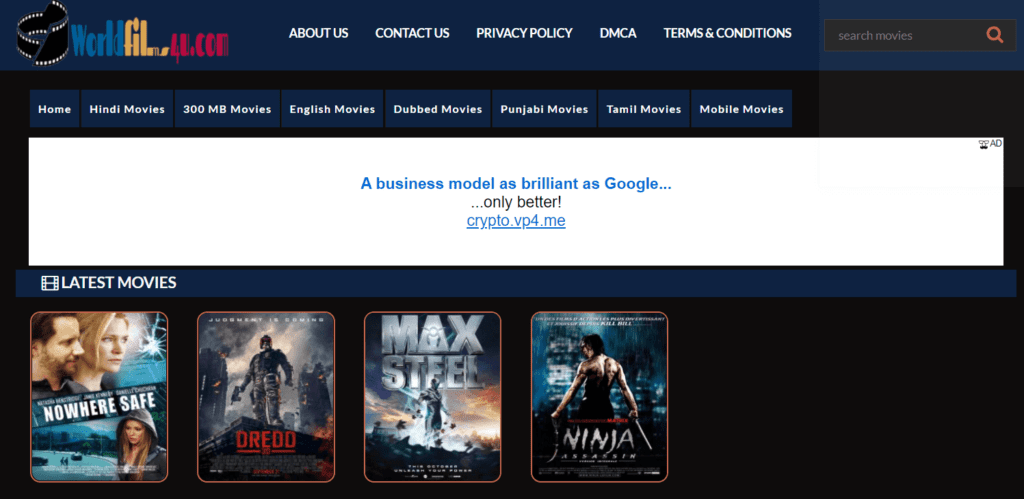Click the WorldFilms4u.com site logo
This screenshot has height=499, width=1024.
pyautogui.click(x=123, y=35)
